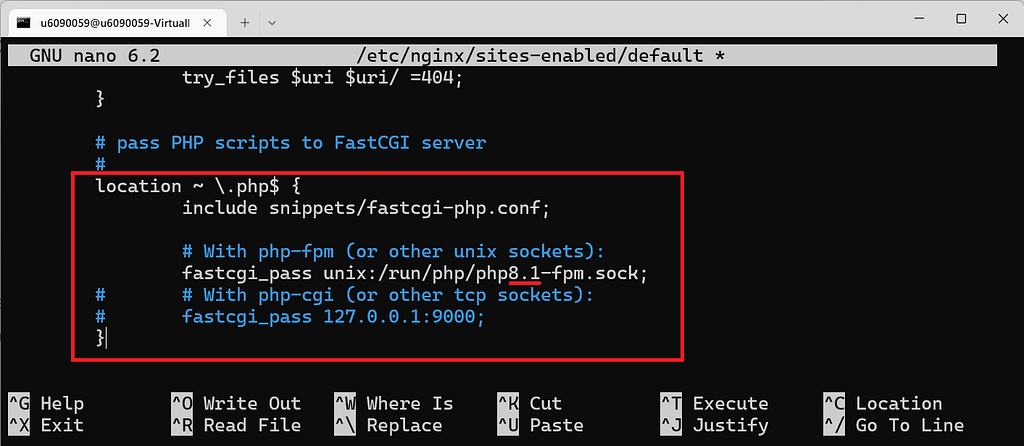The image size is (1024, 446).
Task: Click the ^J Justify shortcut
Action: click(714, 426)
